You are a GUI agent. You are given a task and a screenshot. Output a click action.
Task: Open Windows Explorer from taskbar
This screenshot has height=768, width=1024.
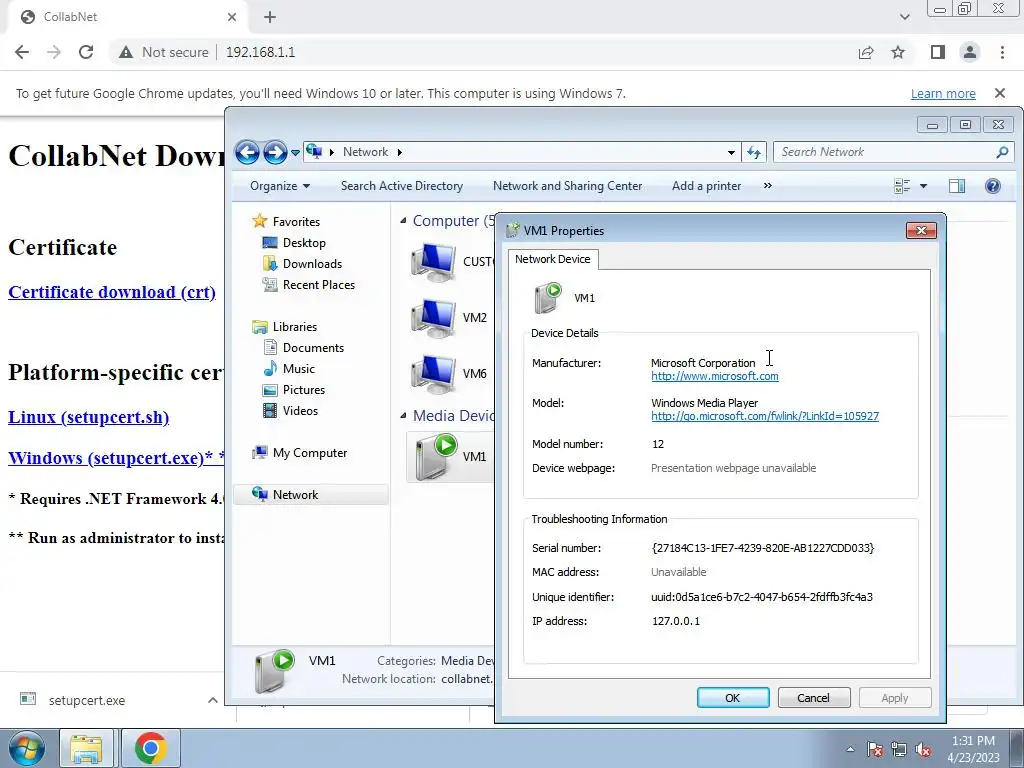pyautogui.click(x=86, y=748)
